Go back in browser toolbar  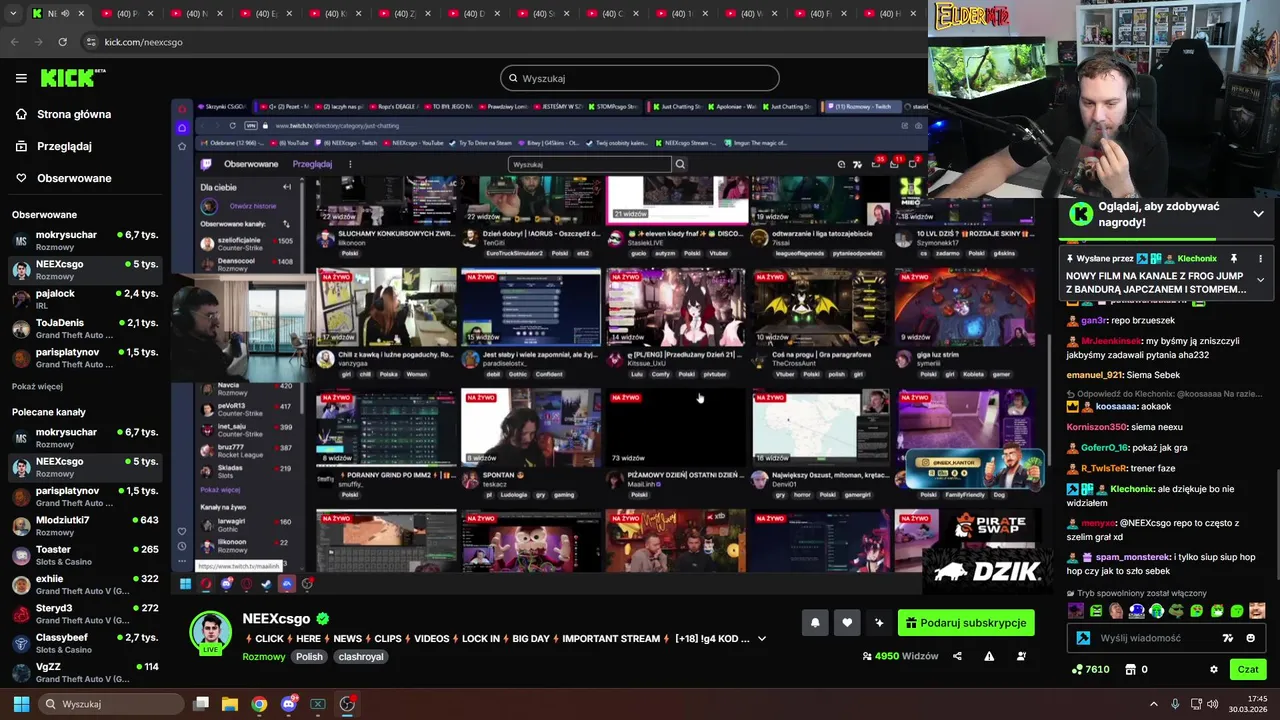[x=14, y=42]
